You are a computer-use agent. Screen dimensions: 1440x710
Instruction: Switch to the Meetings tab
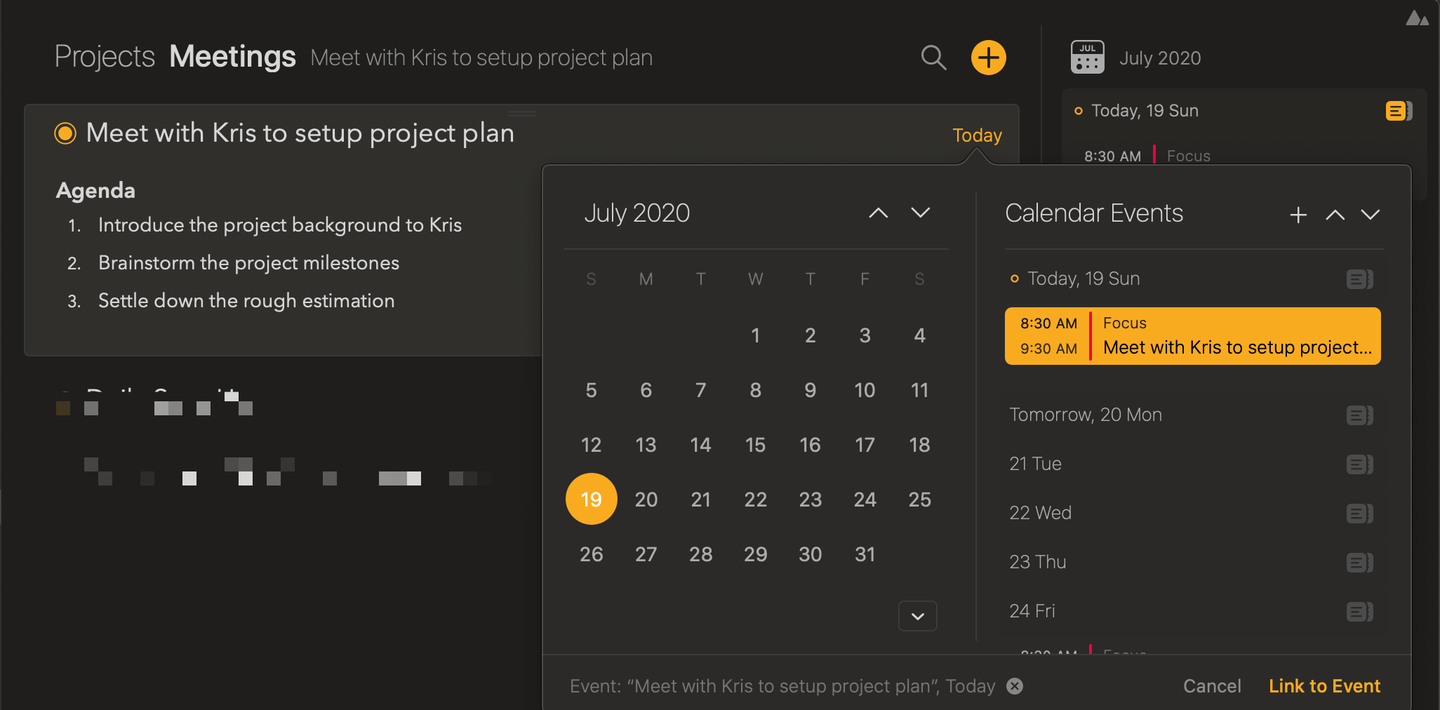click(232, 57)
